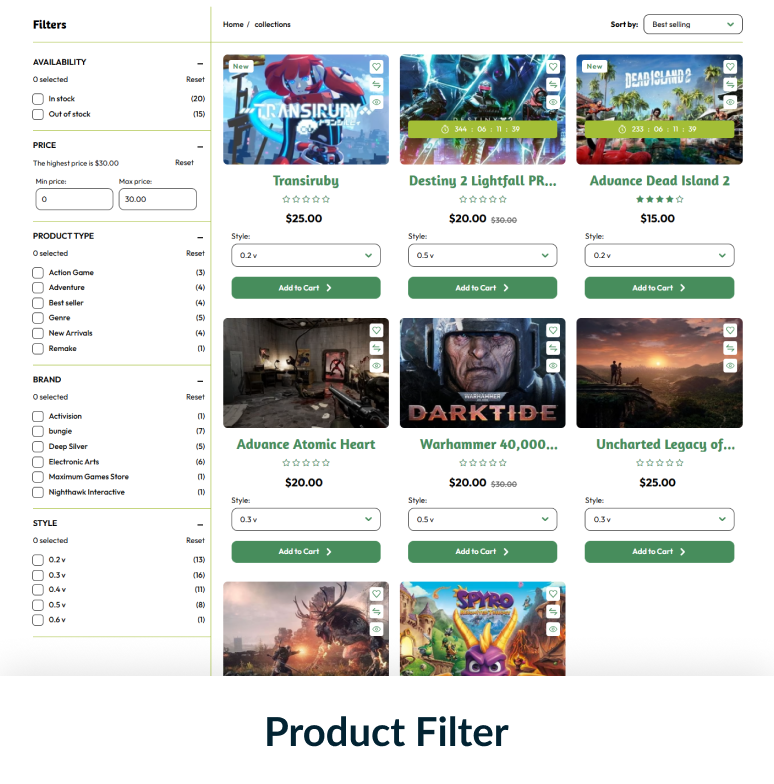The width and height of the screenshot is (774, 784).
Task: Click compare arrows icon on Transiruby card
Action: pyautogui.click(x=376, y=84)
